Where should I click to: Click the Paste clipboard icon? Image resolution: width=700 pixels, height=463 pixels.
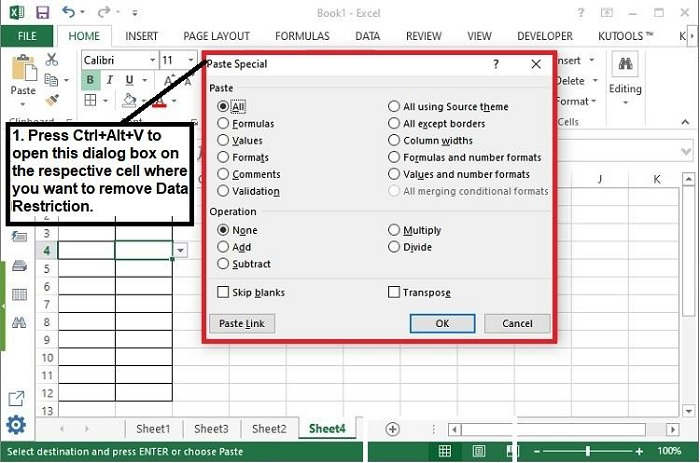[x=24, y=68]
